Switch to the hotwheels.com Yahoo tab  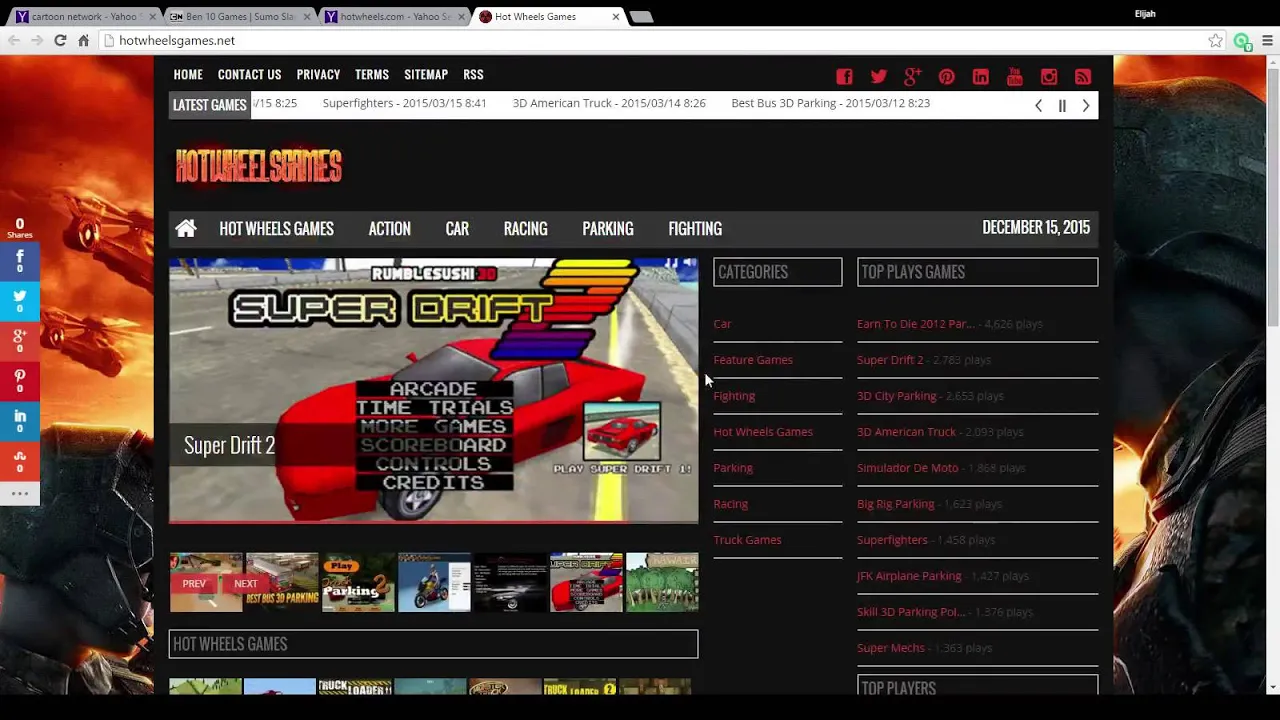tap(393, 16)
